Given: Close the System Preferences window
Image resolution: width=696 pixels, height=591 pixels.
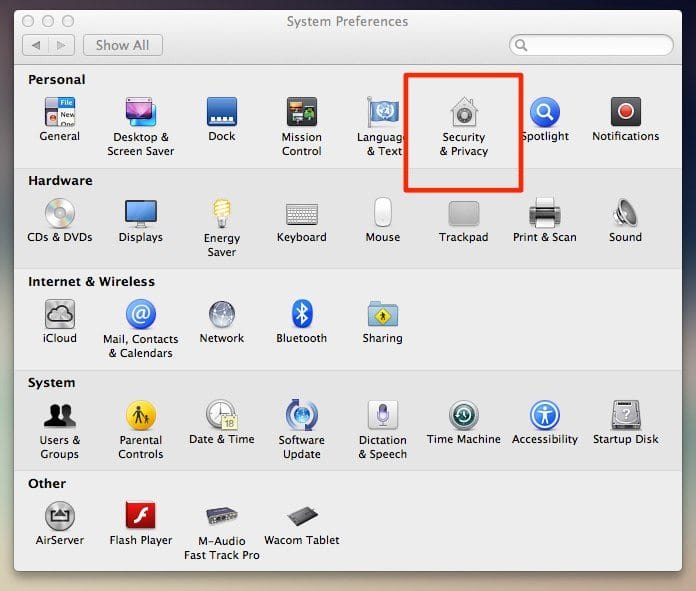Looking at the screenshot, I should [28, 21].
